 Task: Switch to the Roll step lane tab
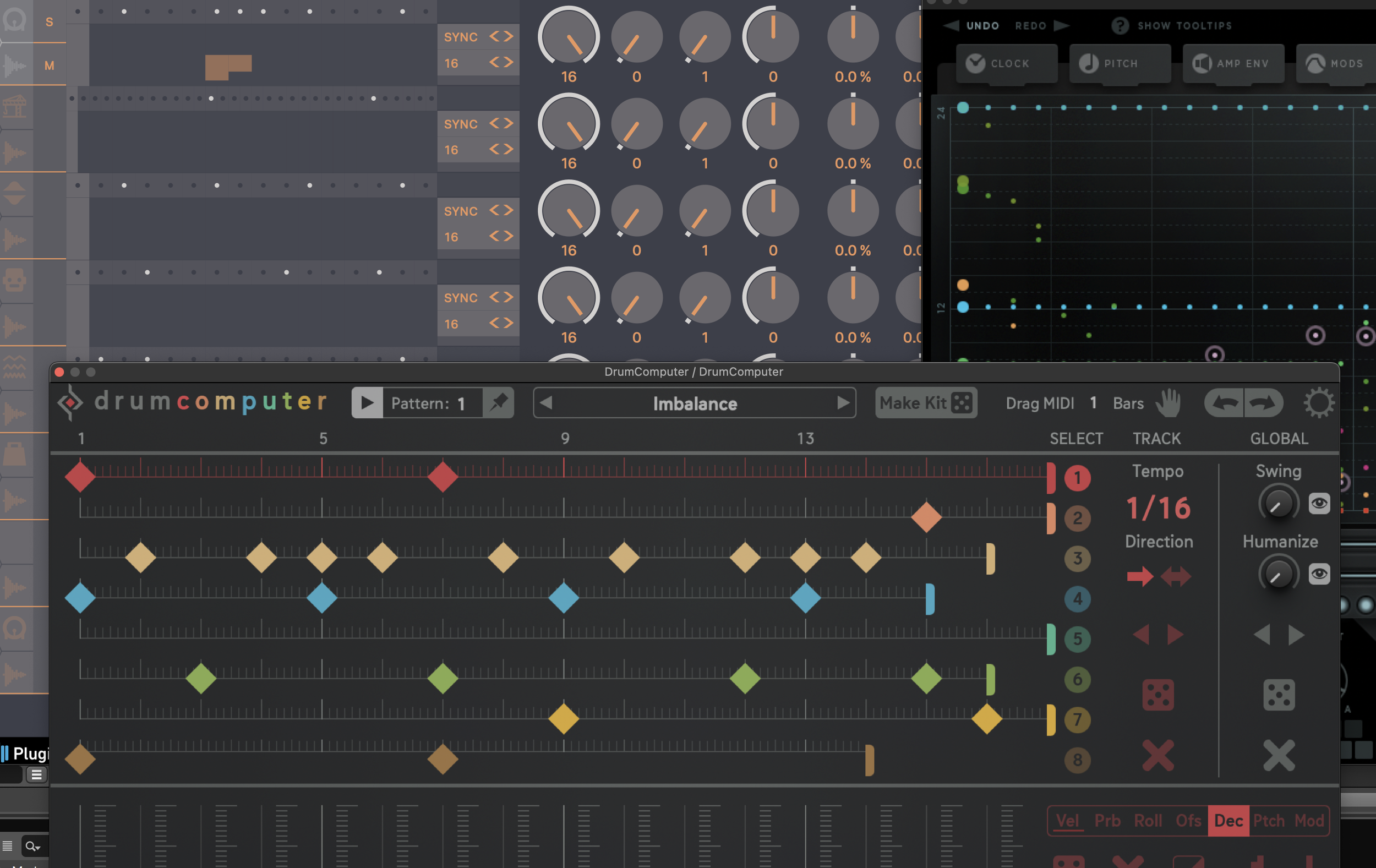coord(1148,821)
